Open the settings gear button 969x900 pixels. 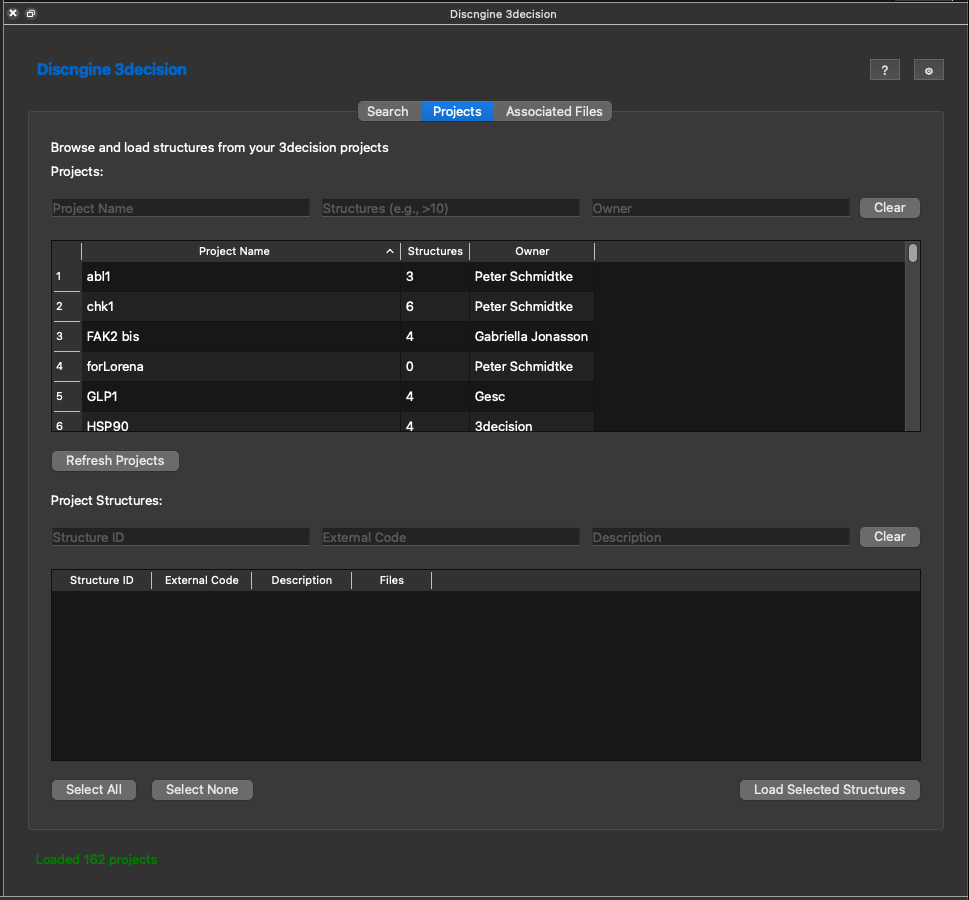928,70
